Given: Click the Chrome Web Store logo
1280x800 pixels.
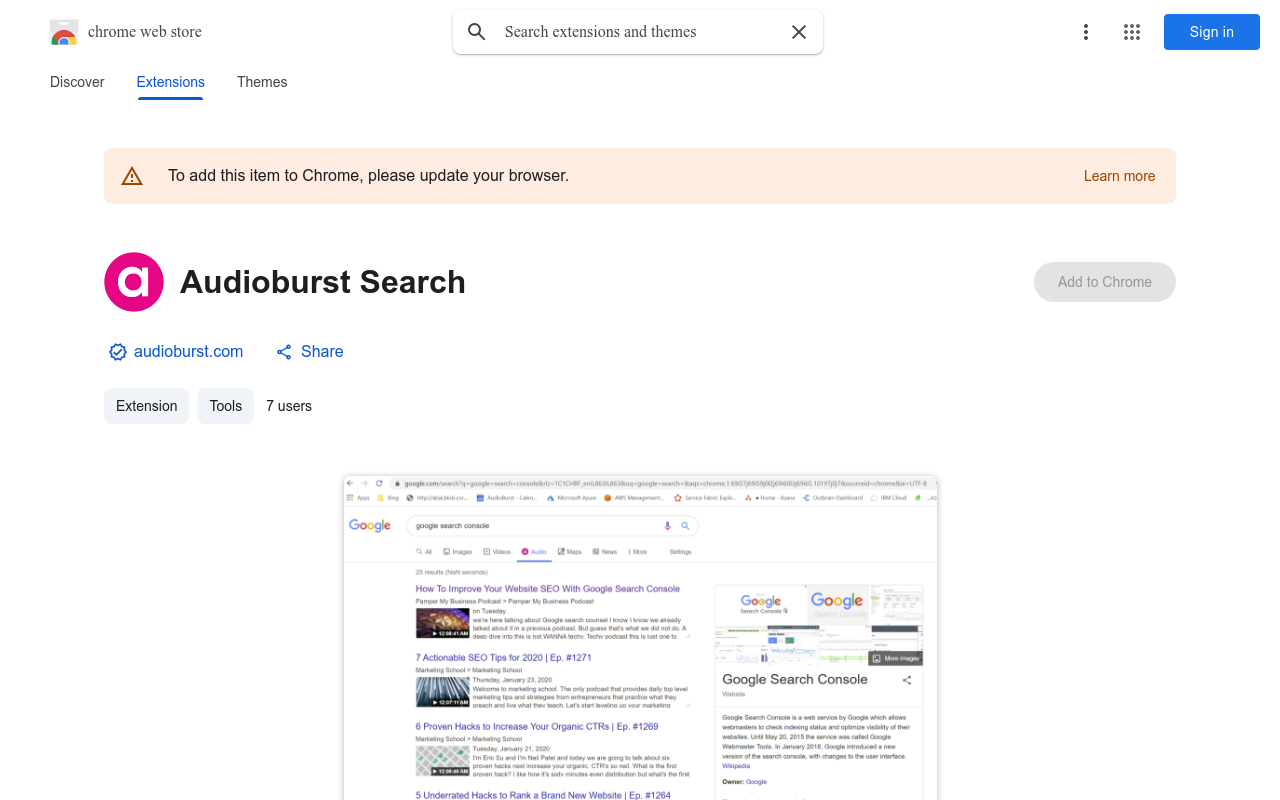Looking at the screenshot, I should [x=64, y=32].
